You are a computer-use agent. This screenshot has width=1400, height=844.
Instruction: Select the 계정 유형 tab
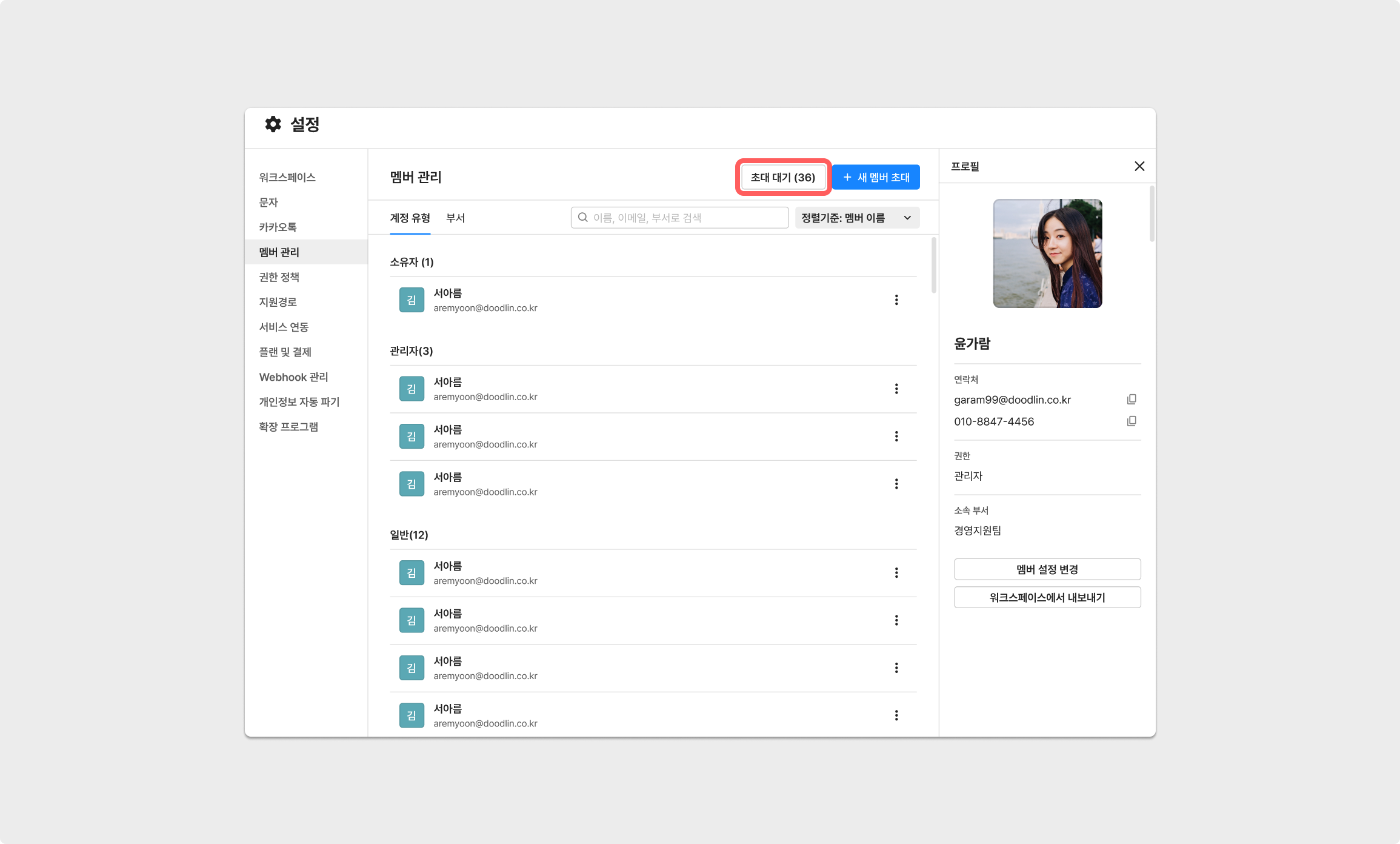(x=410, y=218)
